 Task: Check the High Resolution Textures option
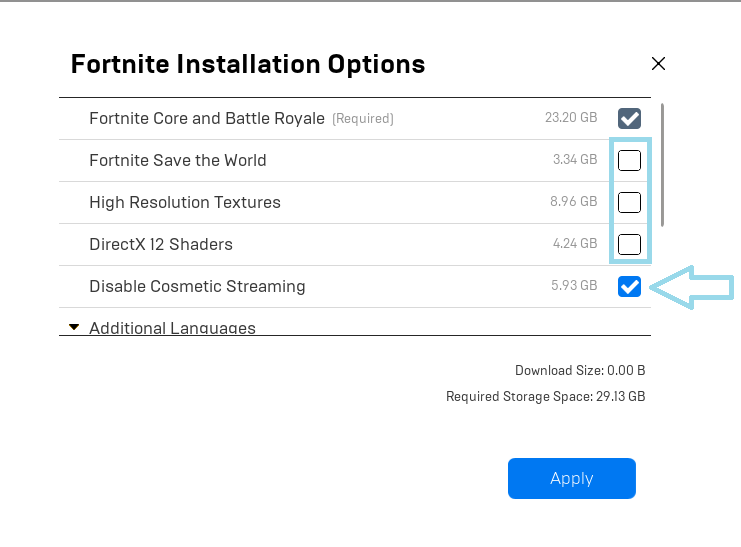629,202
